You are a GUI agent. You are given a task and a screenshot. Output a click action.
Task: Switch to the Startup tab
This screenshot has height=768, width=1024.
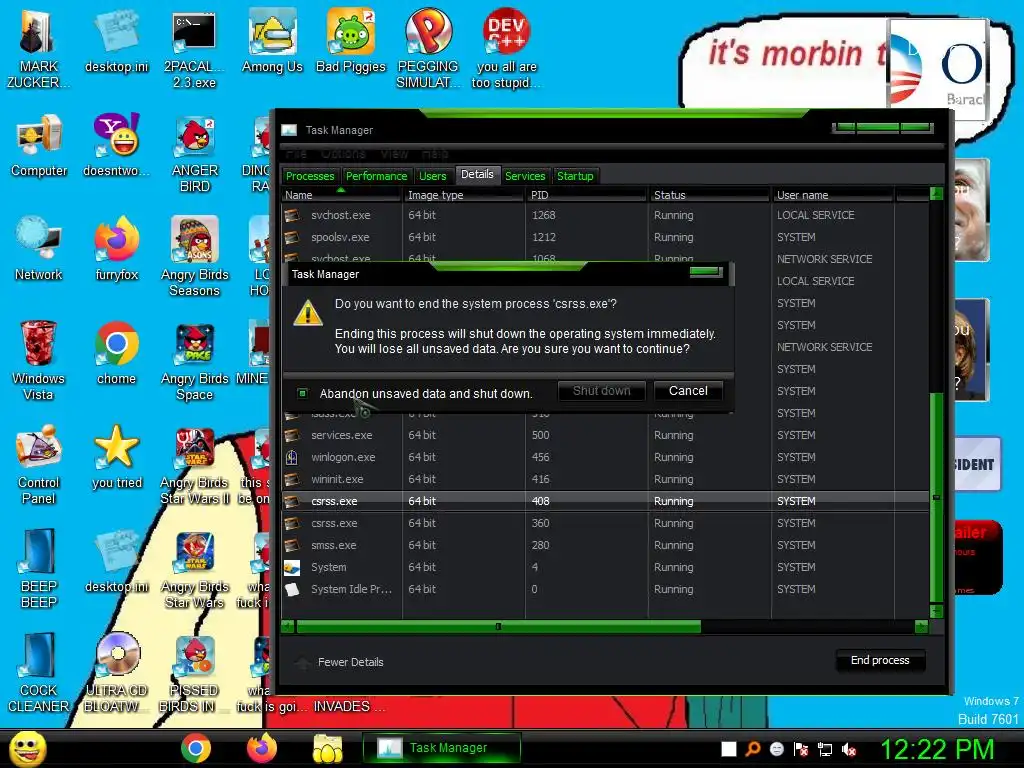(x=575, y=176)
